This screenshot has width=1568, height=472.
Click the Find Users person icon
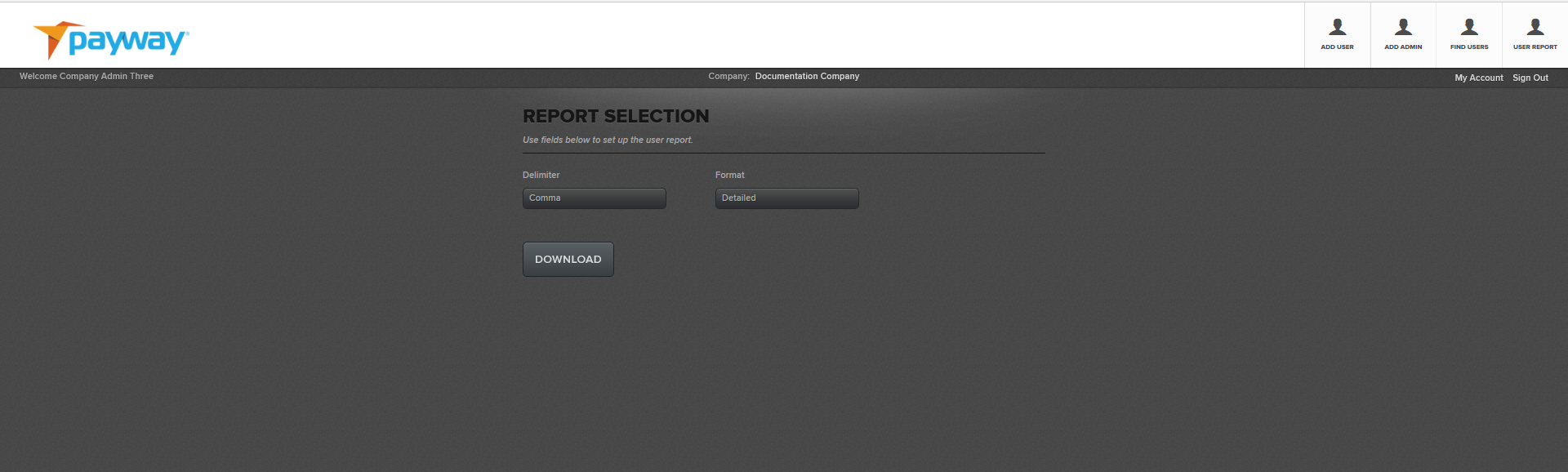[1469, 27]
